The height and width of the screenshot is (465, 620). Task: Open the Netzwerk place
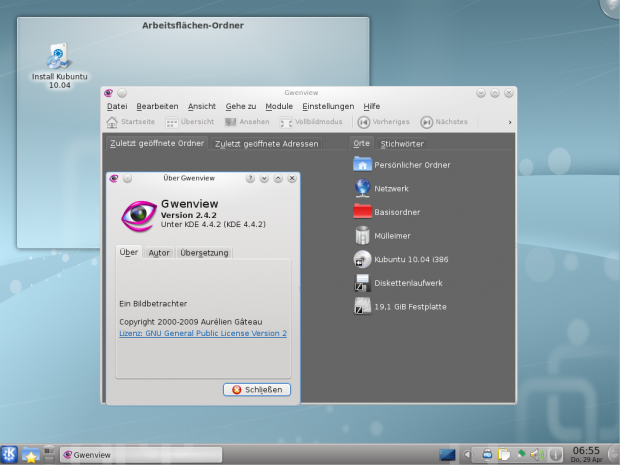381,188
